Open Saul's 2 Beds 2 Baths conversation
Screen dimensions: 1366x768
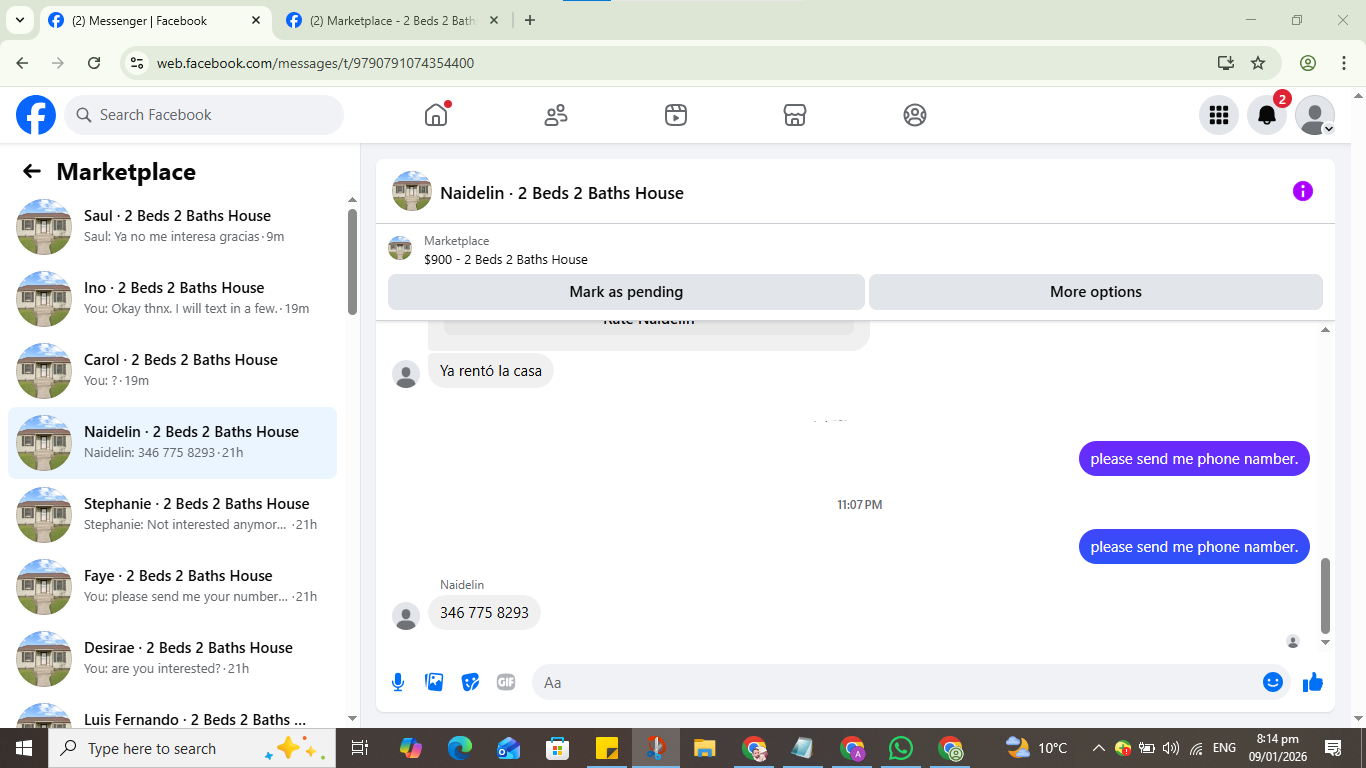pos(172,227)
